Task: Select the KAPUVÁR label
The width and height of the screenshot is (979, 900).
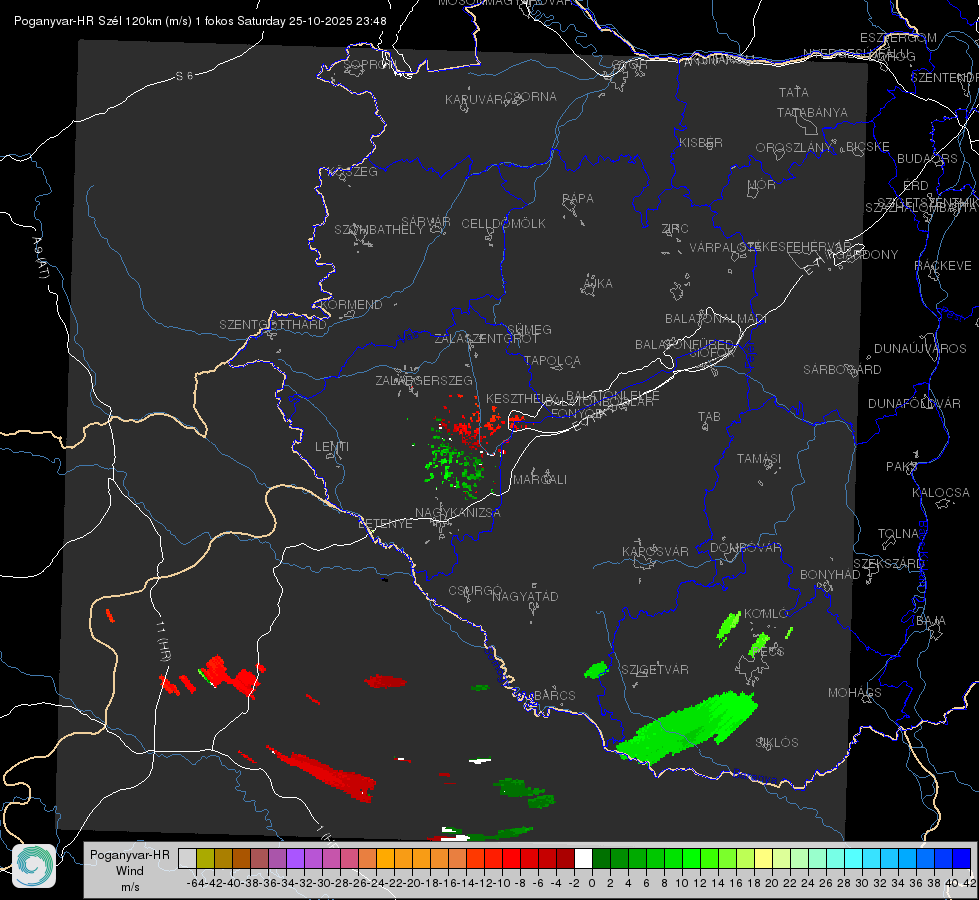Action: point(475,100)
